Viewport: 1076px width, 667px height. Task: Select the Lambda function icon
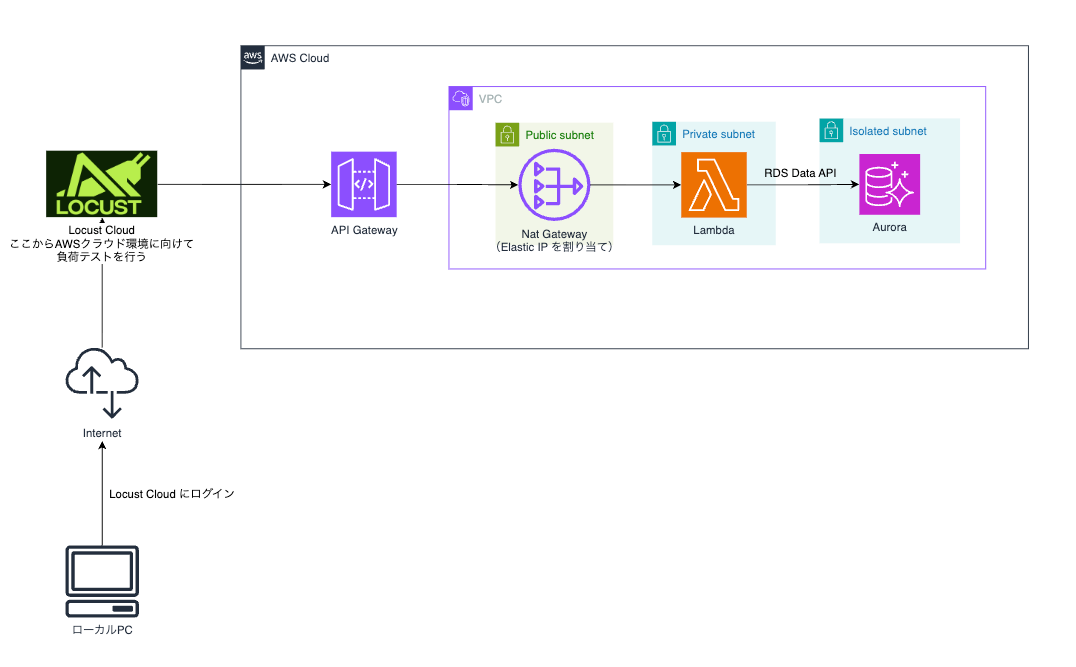(714, 185)
